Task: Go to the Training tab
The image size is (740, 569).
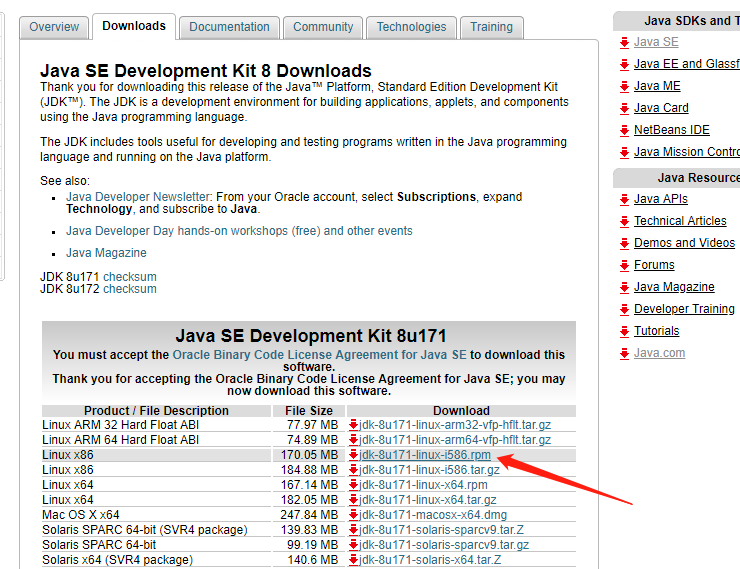Action: coord(491,27)
